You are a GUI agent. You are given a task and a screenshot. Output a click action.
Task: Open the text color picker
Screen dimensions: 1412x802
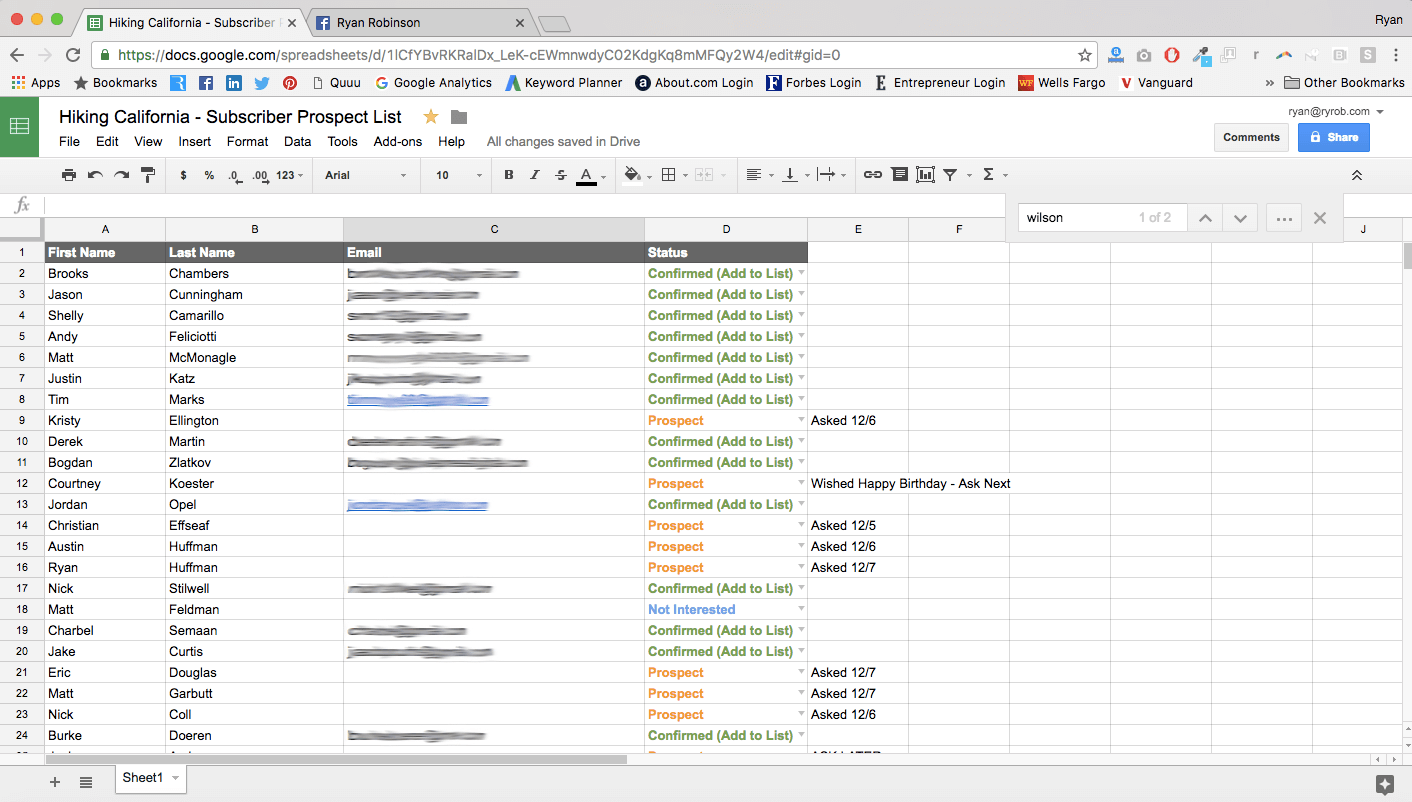(x=587, y=174)
